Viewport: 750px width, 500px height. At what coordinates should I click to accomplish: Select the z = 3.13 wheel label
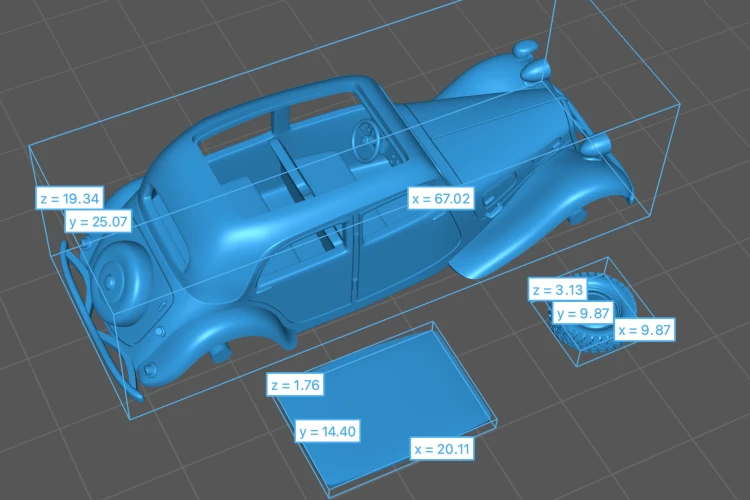(x=558, y=289)
